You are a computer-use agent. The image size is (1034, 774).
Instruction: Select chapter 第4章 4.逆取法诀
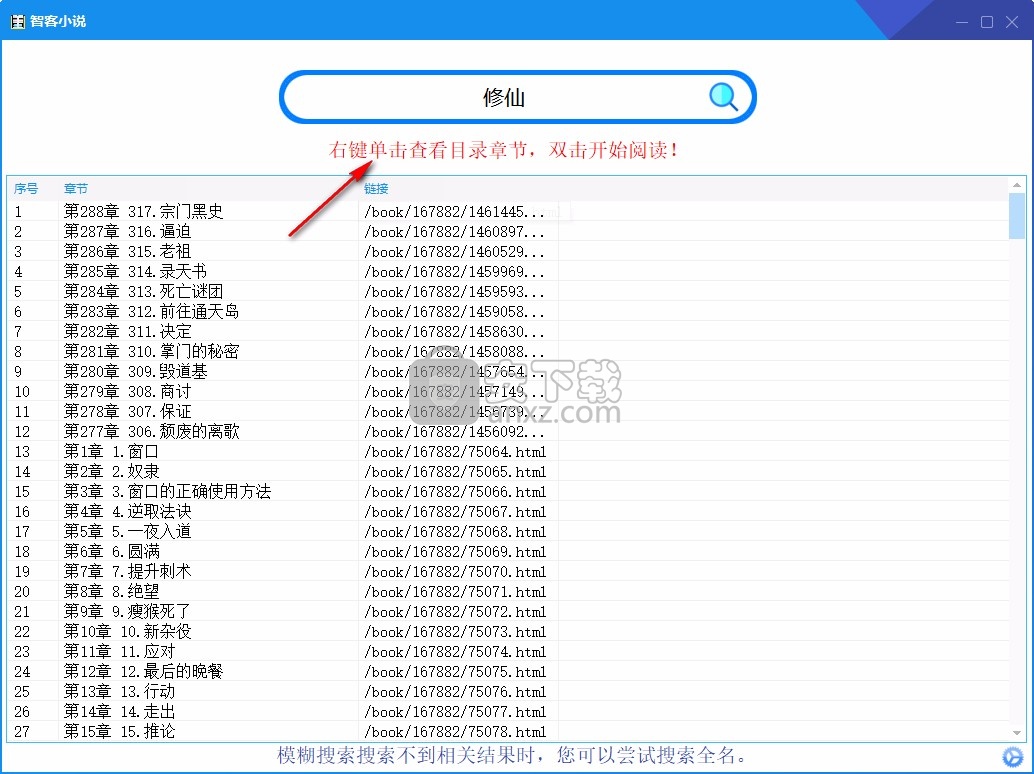(127, 511)
